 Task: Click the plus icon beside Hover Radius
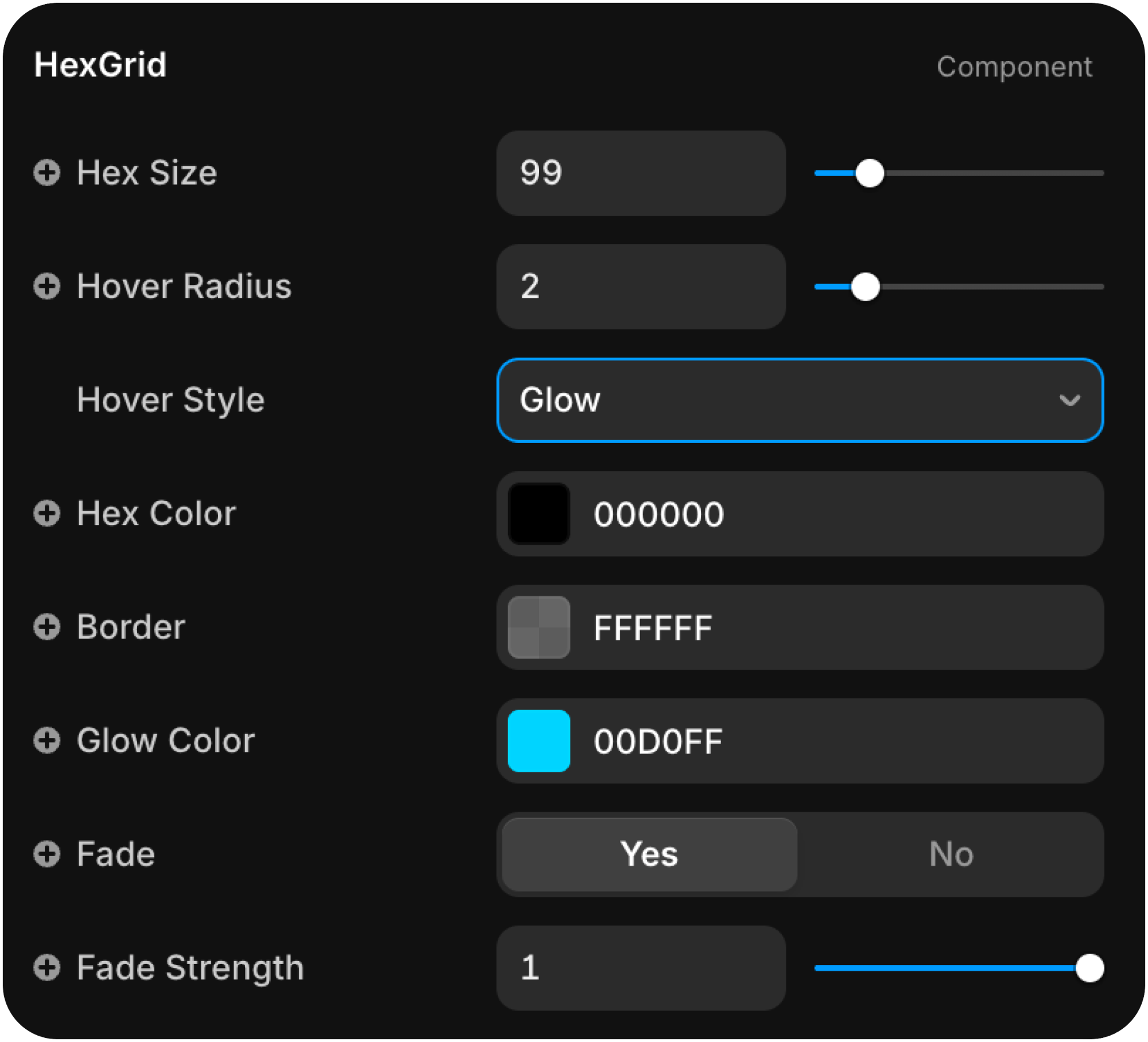coord(46,286)
